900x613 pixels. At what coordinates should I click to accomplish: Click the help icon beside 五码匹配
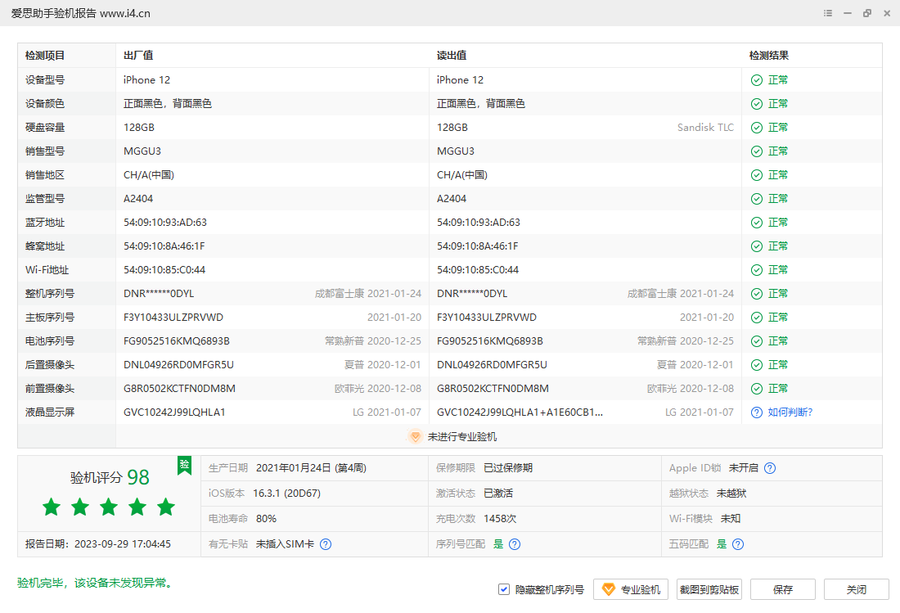click(738, 544)
